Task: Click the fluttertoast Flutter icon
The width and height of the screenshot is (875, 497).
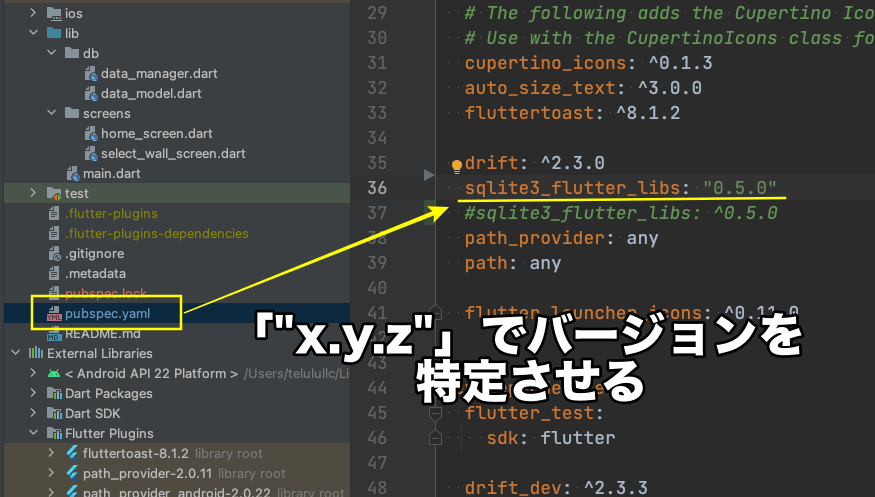Action: pos(72,453)
